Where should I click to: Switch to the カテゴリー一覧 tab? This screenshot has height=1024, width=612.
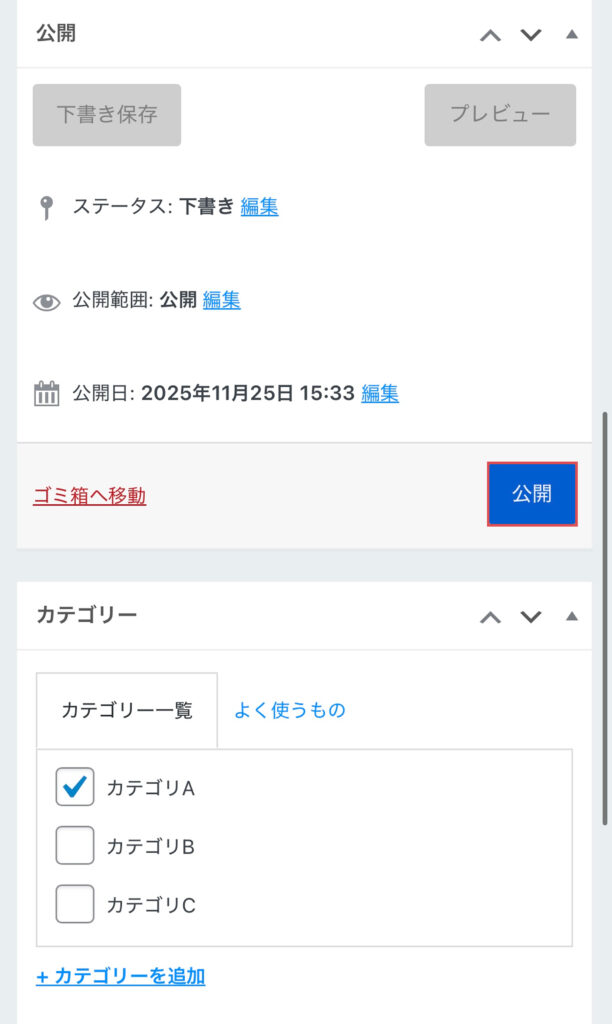tap(127, 711)
